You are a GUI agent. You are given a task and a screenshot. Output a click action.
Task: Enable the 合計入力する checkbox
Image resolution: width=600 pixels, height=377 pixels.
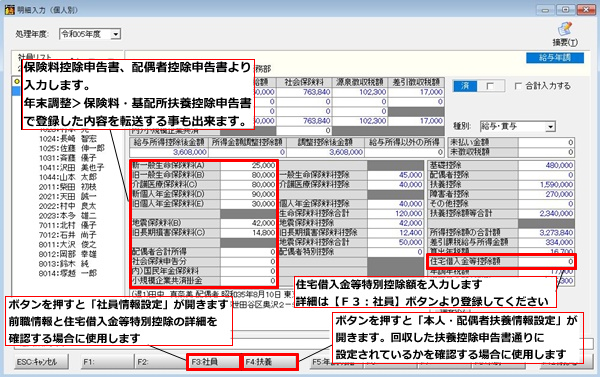pos(518,86)
